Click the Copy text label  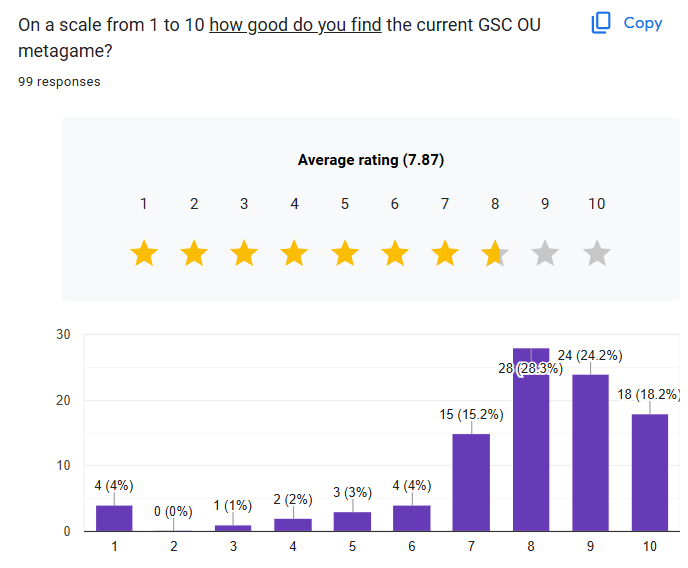click(643, 23)
